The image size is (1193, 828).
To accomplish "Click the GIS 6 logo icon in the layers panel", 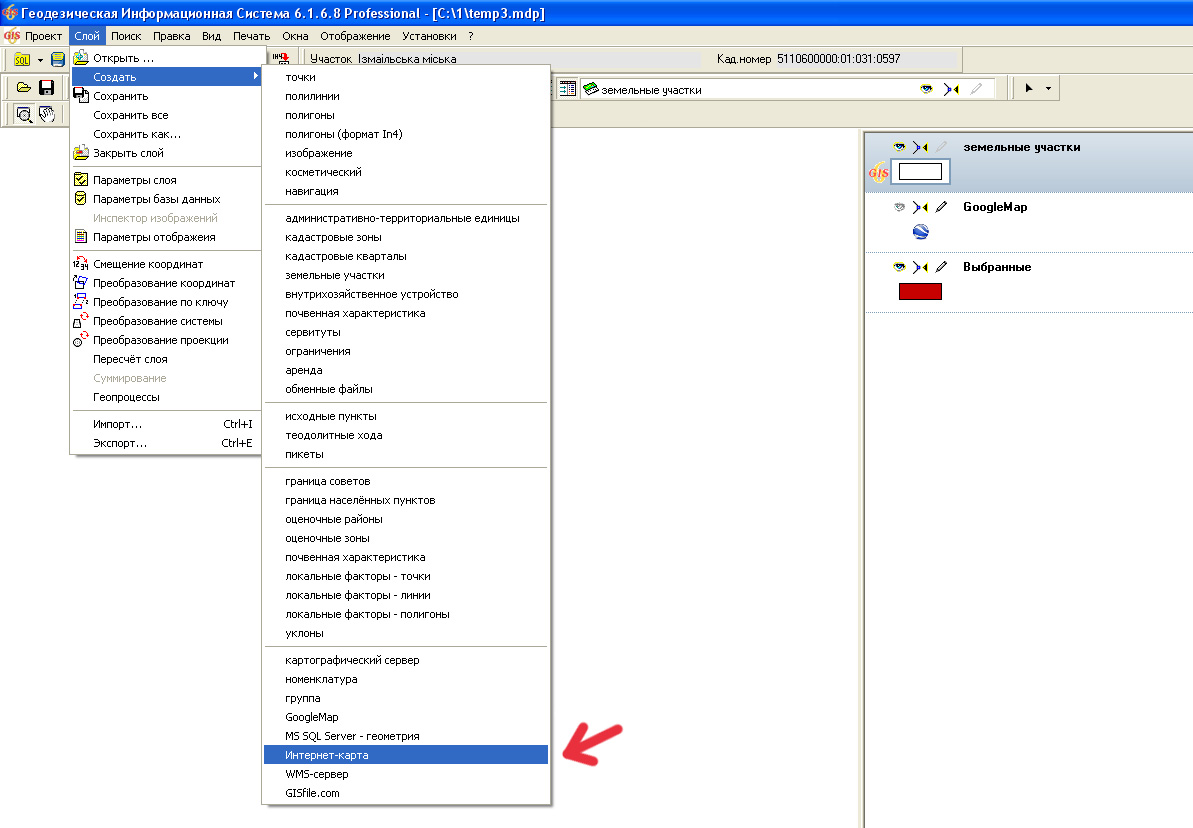I will coord(879,172).
